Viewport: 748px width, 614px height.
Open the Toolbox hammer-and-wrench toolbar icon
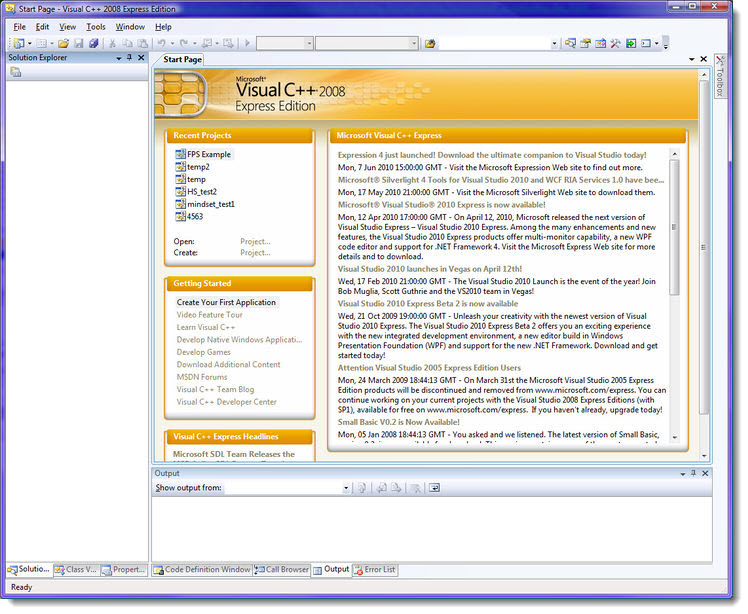(x=616, y=43)
